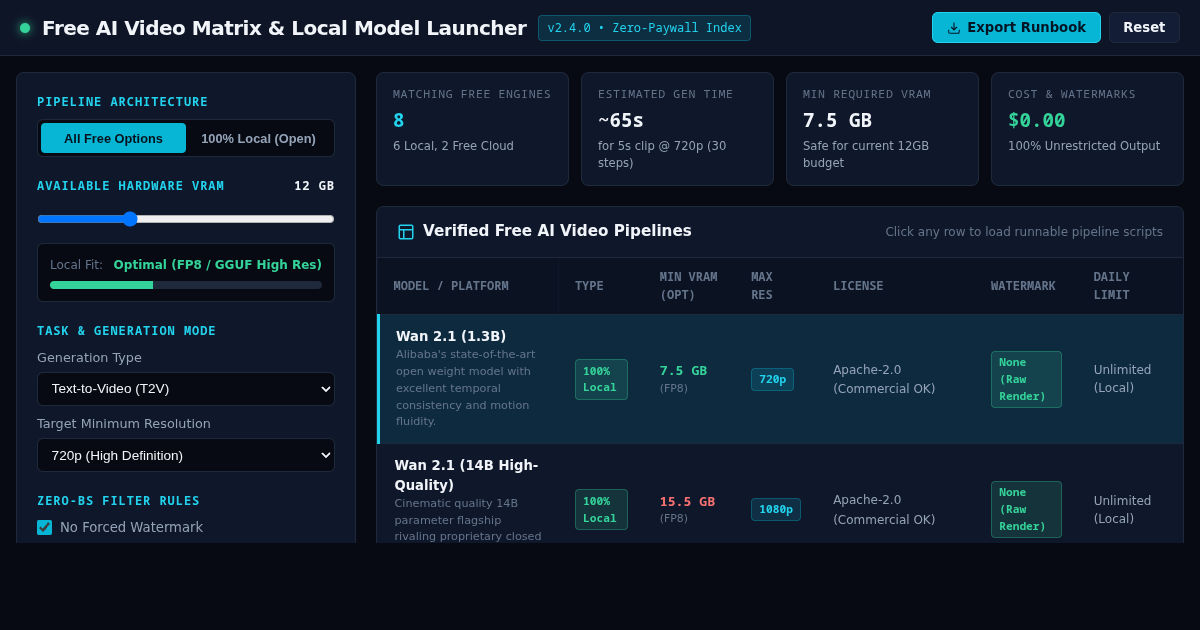Click the None (Raw Render) badge in Wan 1.3B row

[x=1026, y=379]
